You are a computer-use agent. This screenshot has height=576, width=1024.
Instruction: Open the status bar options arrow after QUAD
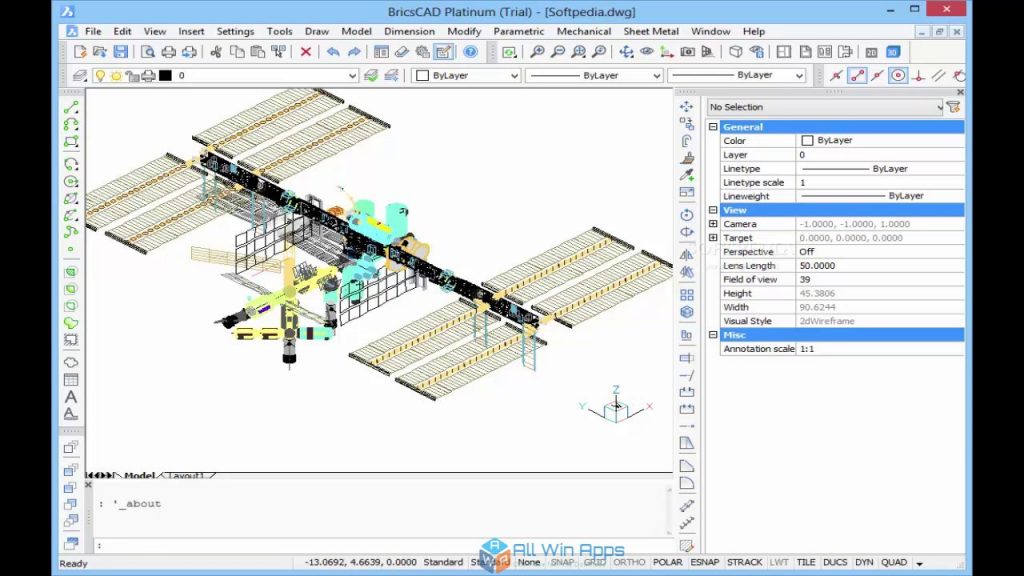coord(920,563)
